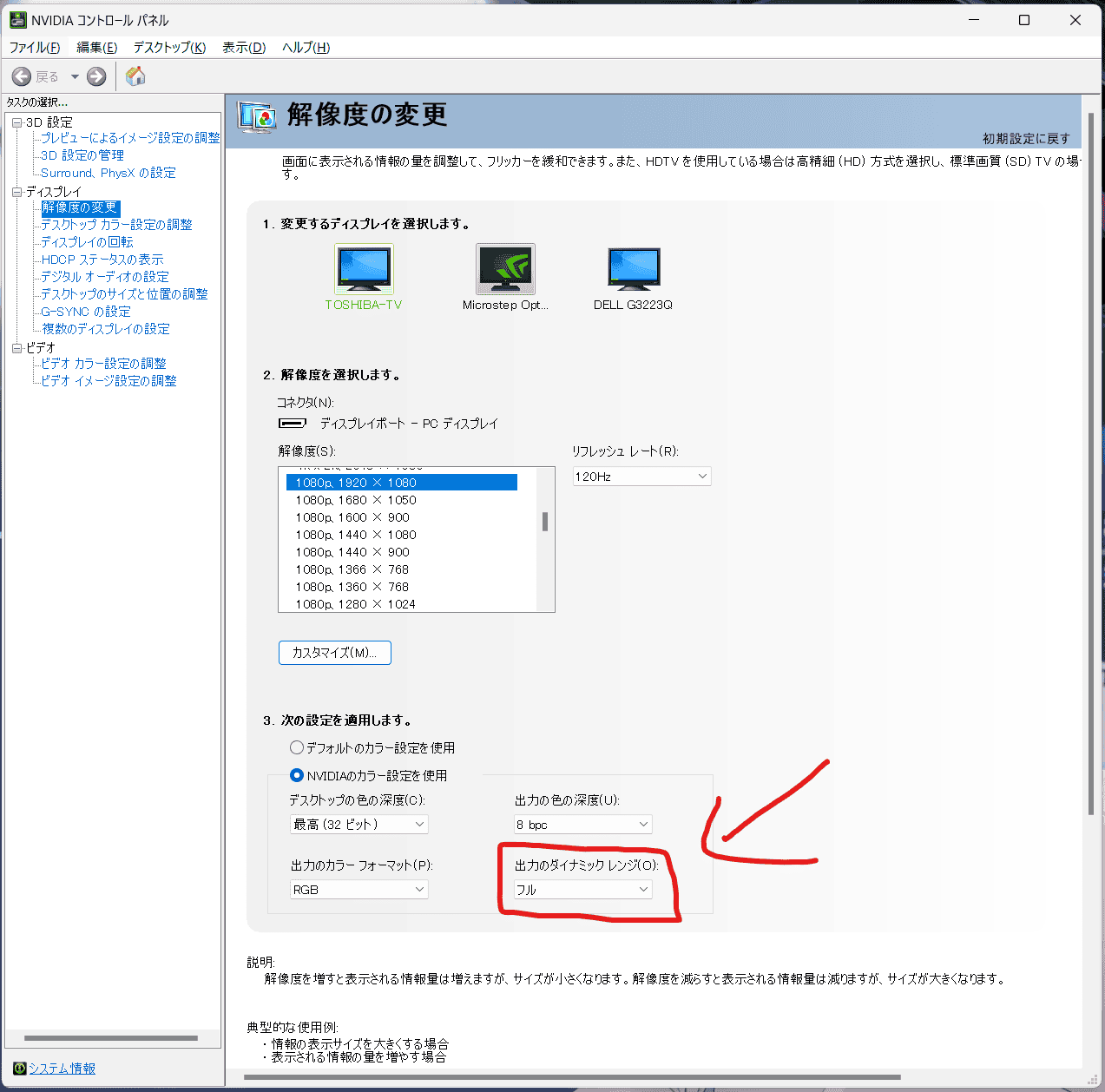Collapse the ビデオ tree node
The width and height of the screenshot is (1105, 1092).
pos(16,348)
